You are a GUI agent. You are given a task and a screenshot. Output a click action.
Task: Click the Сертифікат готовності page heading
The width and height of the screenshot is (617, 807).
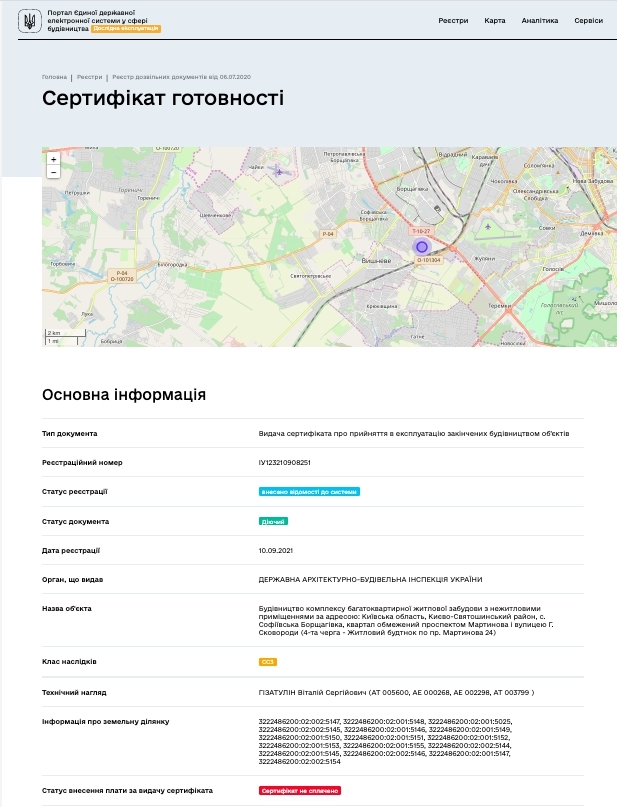tap(163, 98)
